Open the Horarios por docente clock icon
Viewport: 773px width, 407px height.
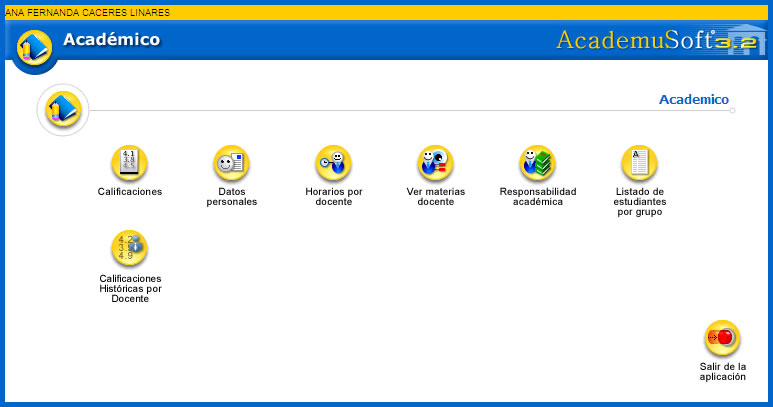click(334, 163)
